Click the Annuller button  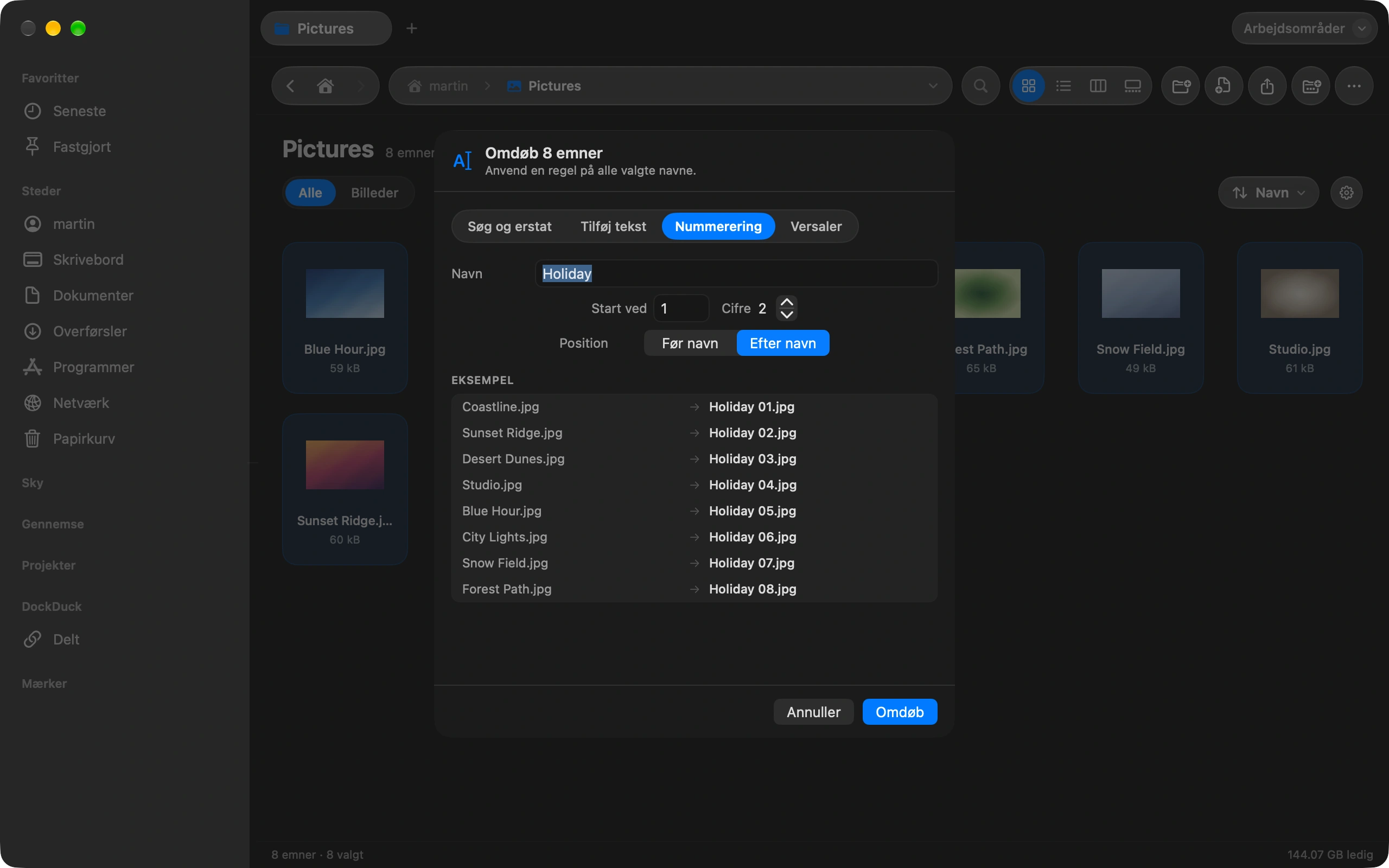(813, 712)
